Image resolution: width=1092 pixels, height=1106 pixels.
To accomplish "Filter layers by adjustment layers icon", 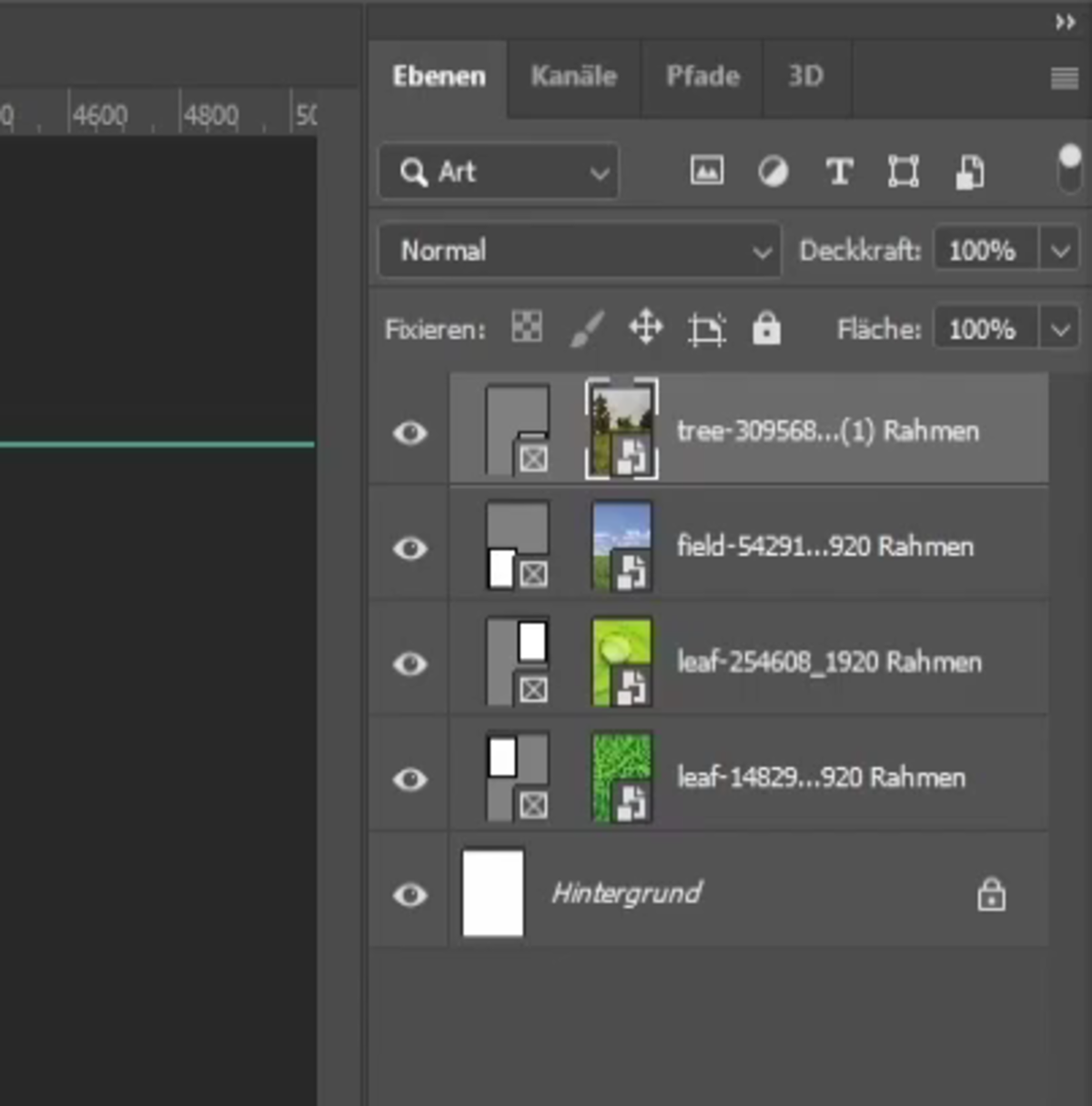I will pyautogui.click(x=773, y=171).
